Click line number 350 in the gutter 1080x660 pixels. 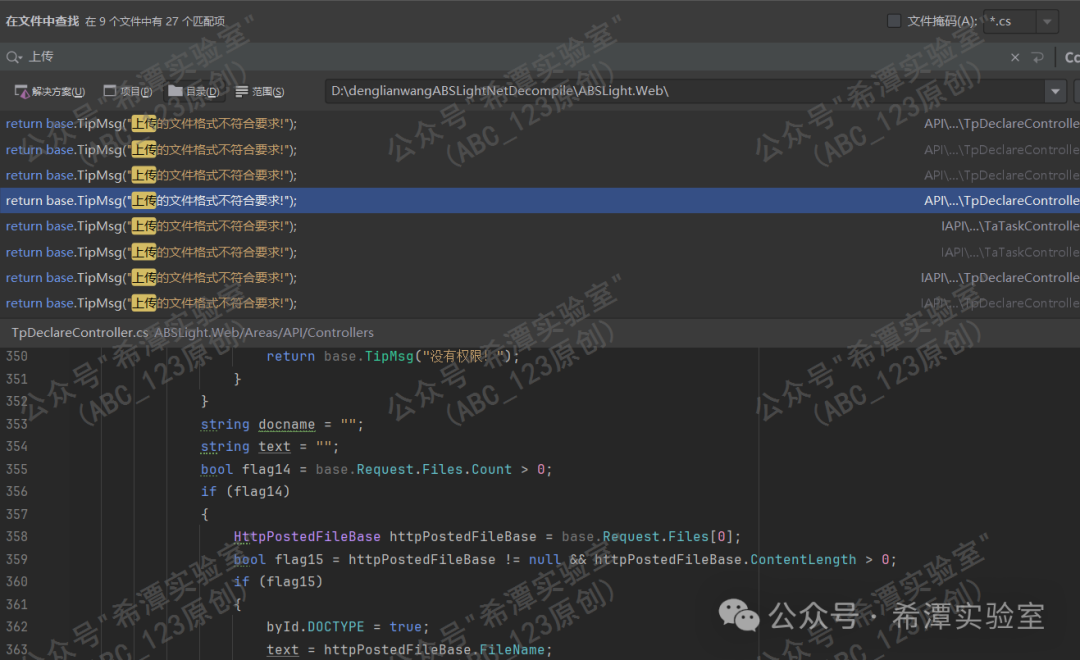pos(17,356)
